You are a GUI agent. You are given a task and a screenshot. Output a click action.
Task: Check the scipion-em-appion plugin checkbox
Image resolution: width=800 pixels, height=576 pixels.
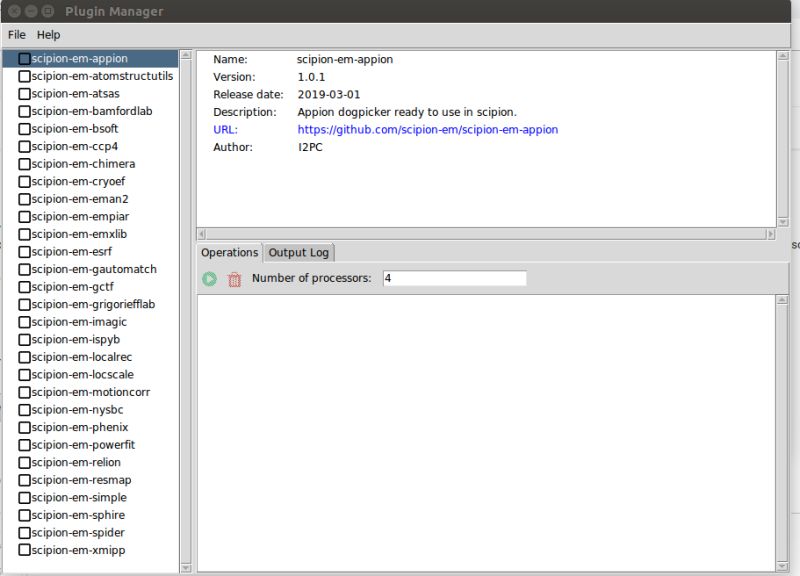[24, 58]
